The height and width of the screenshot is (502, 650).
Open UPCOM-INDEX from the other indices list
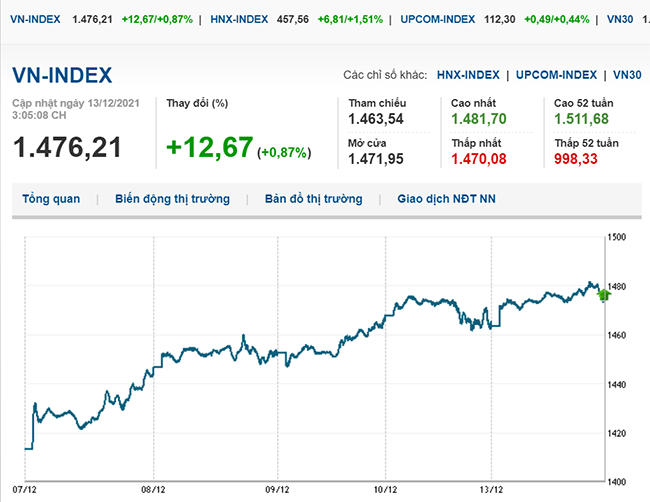[558, 75]
